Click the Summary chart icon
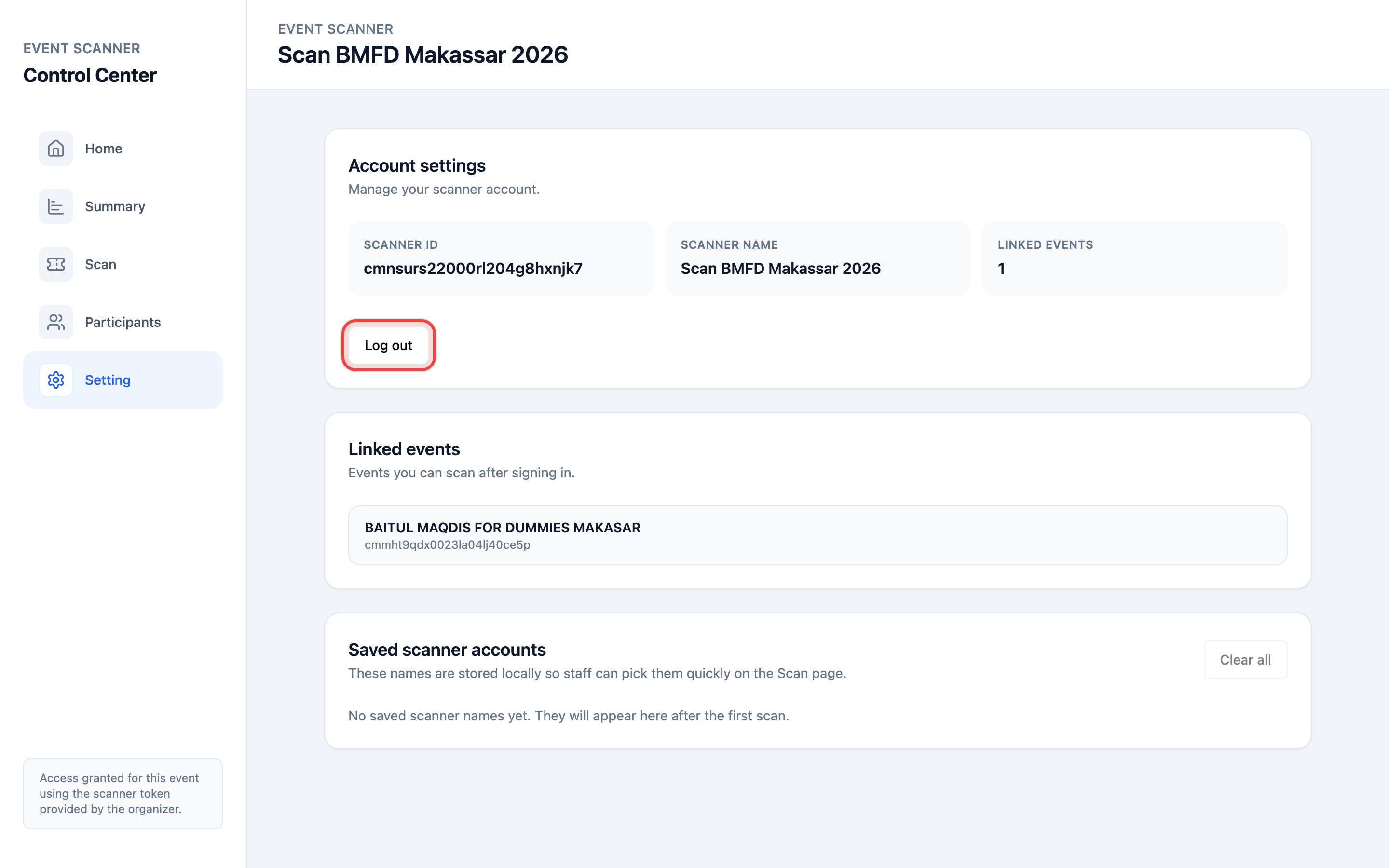 point(55,207)
